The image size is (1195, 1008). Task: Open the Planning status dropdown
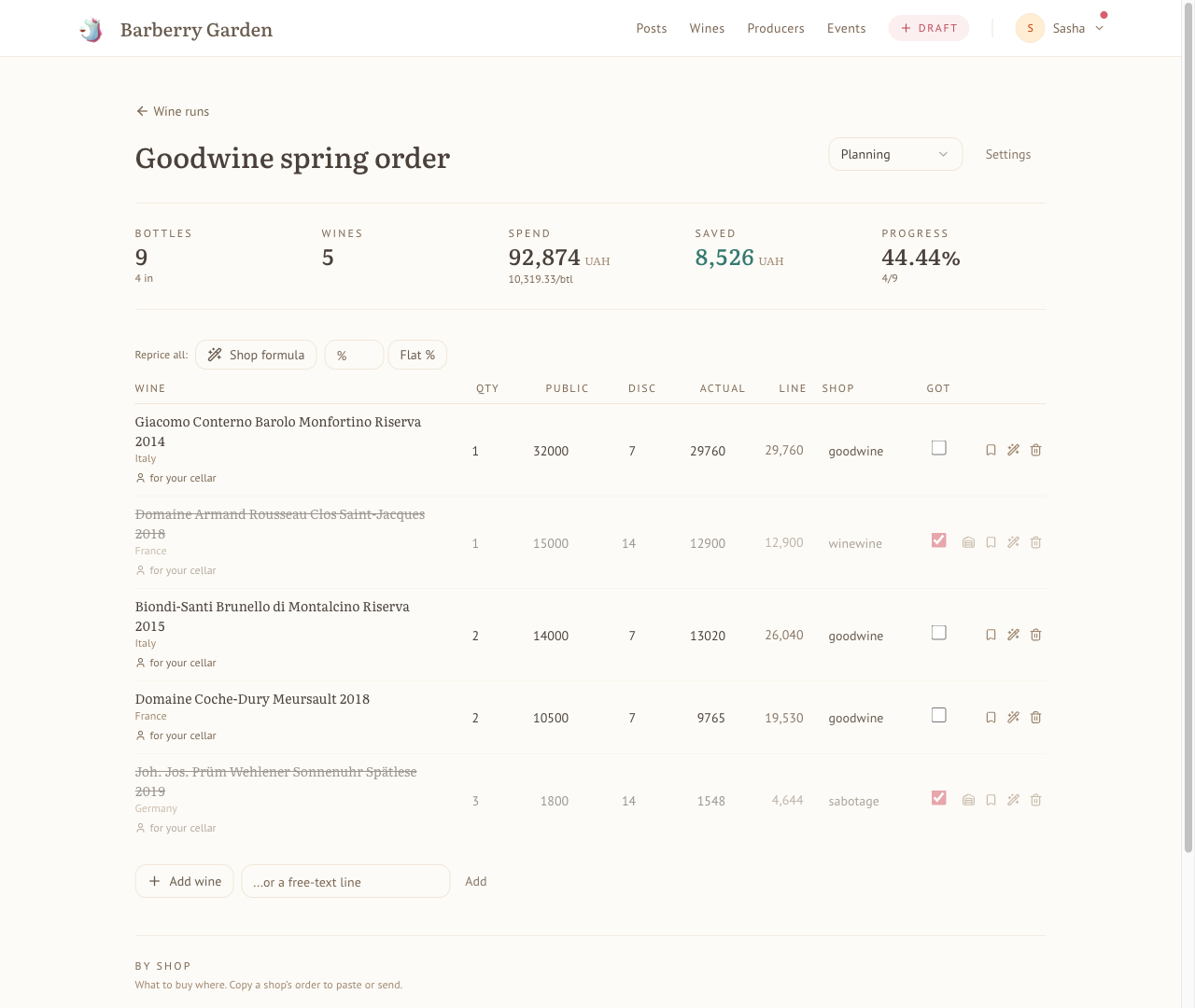(x=895, y=154)
